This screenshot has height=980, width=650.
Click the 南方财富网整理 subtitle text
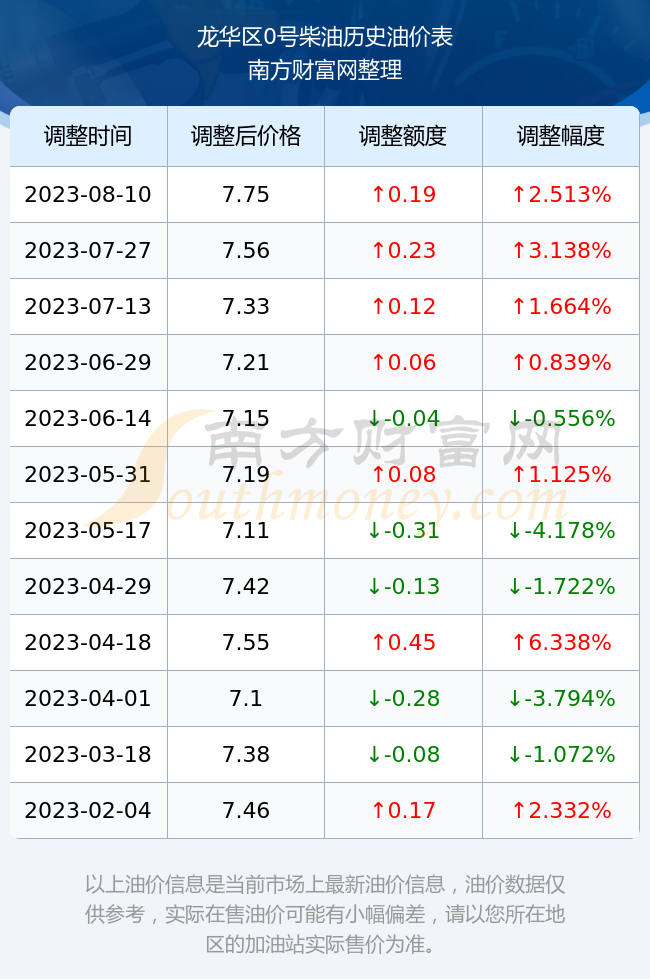(325, 69)
